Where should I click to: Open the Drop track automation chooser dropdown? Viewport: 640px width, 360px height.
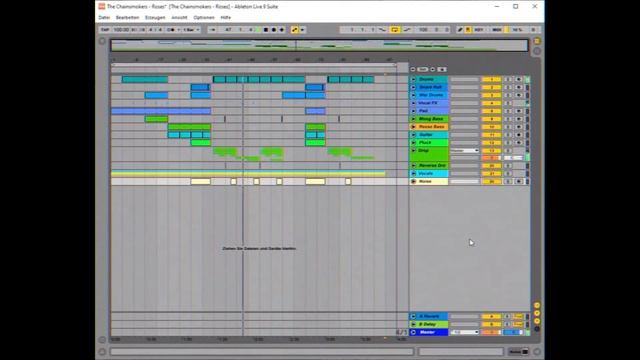pos(464,151)
